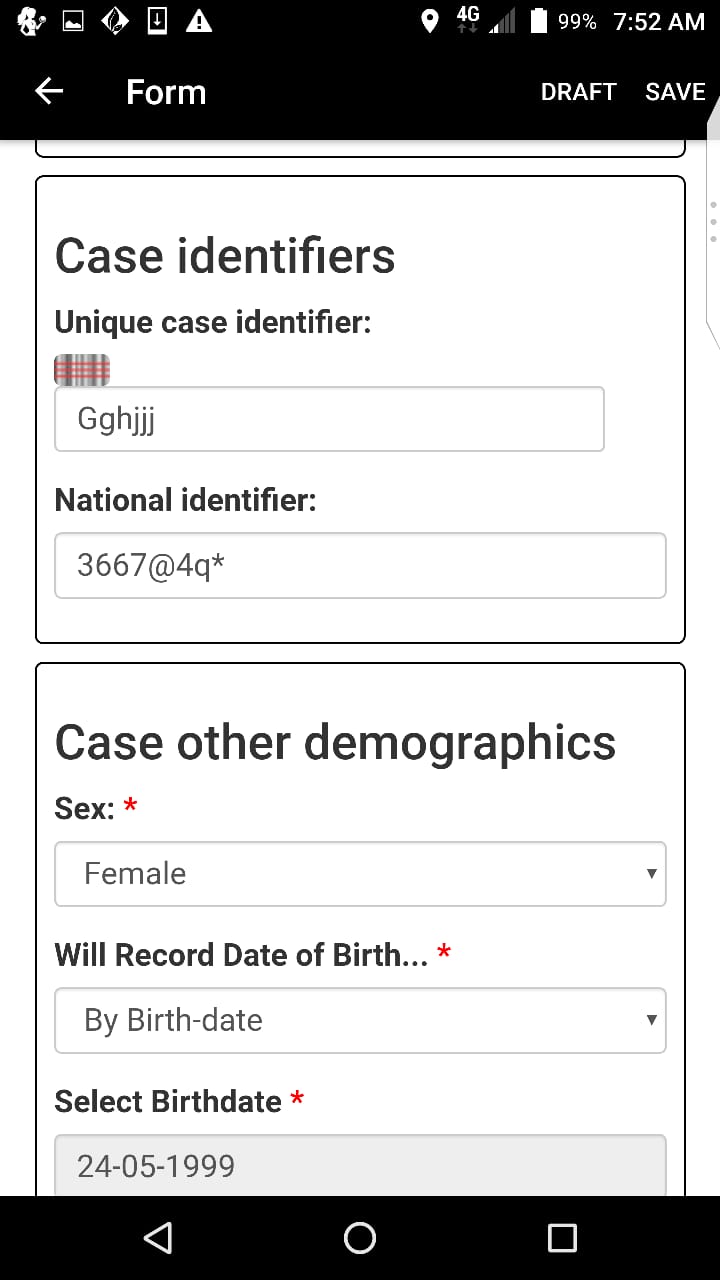Tap SAVE in the top bar
Image resolution: width=720 pixels, height=1280 pixels.
coord(675,92)
